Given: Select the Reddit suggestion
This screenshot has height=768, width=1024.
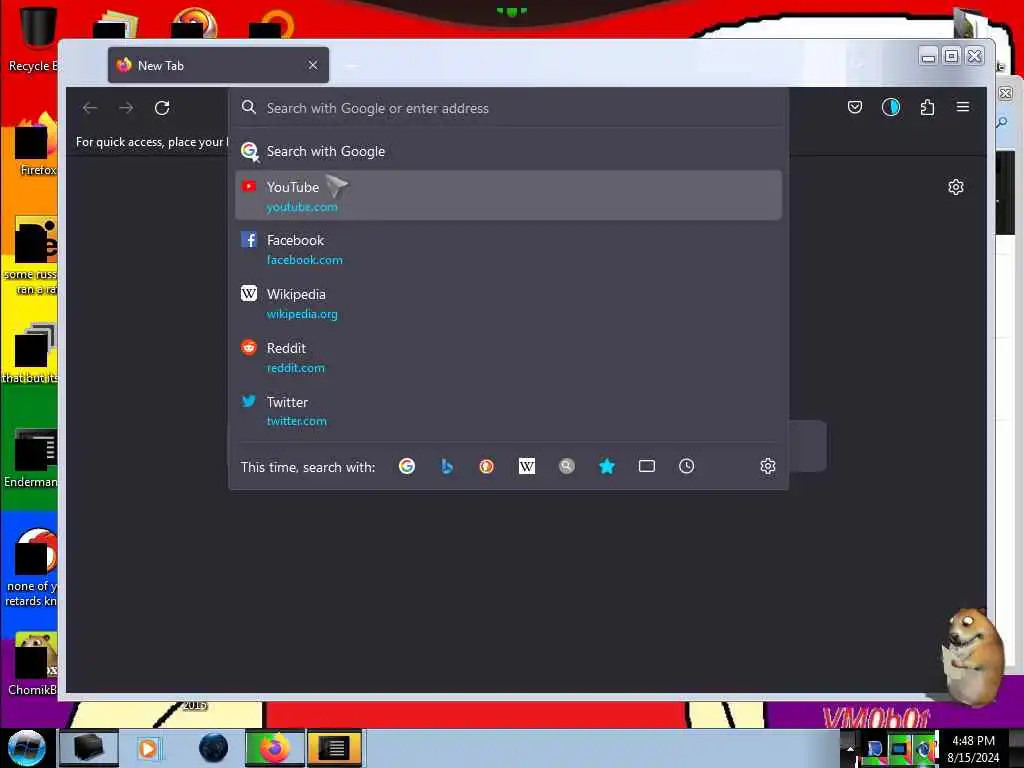Looking at the screenshot, I should [x=508, y=357].
